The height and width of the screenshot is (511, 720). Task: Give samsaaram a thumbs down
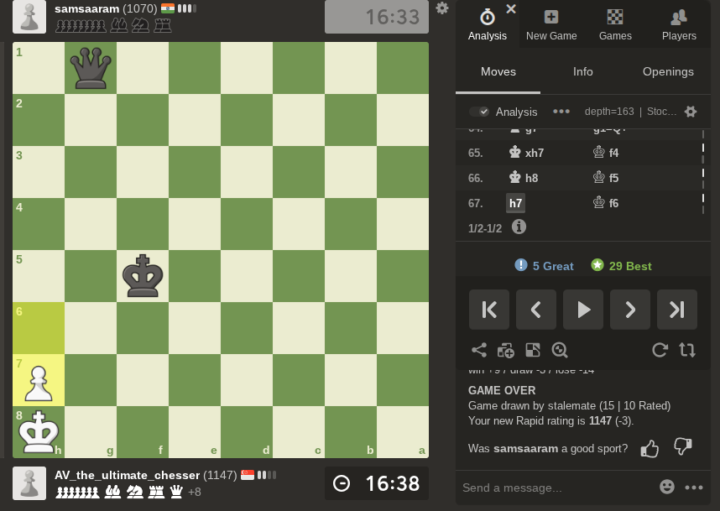[683, 446]
